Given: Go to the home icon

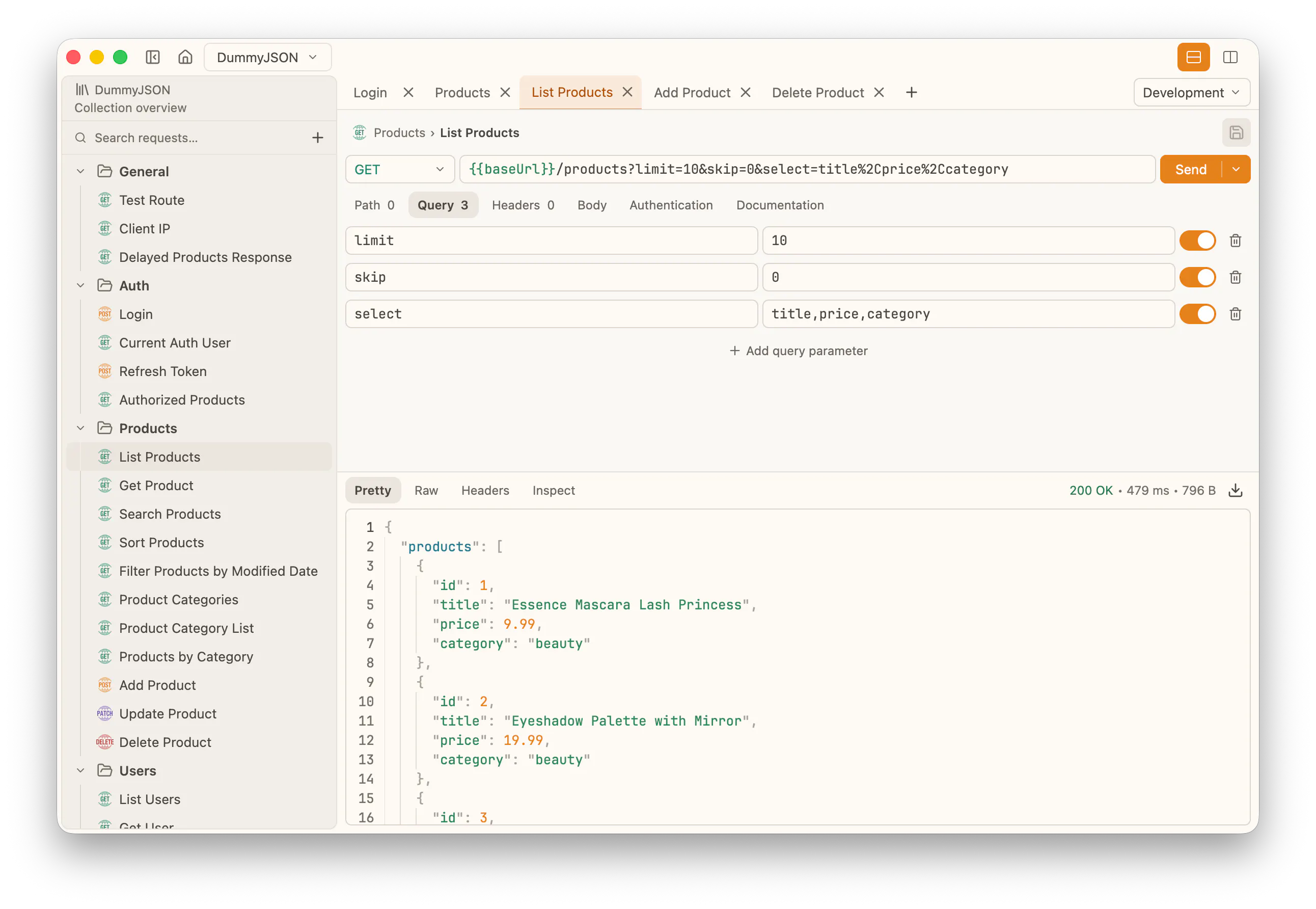Looking at the screenshot, I should (x=185, y=58).
